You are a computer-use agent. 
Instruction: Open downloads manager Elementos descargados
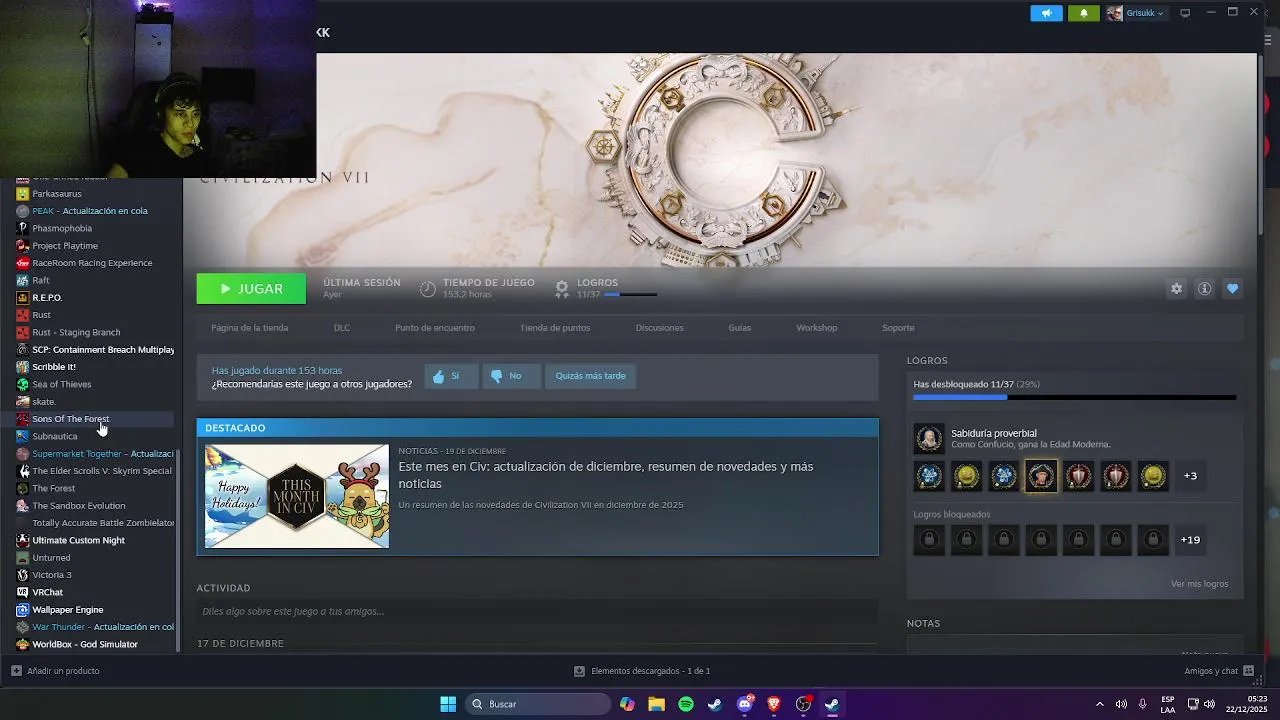(642, 671)
